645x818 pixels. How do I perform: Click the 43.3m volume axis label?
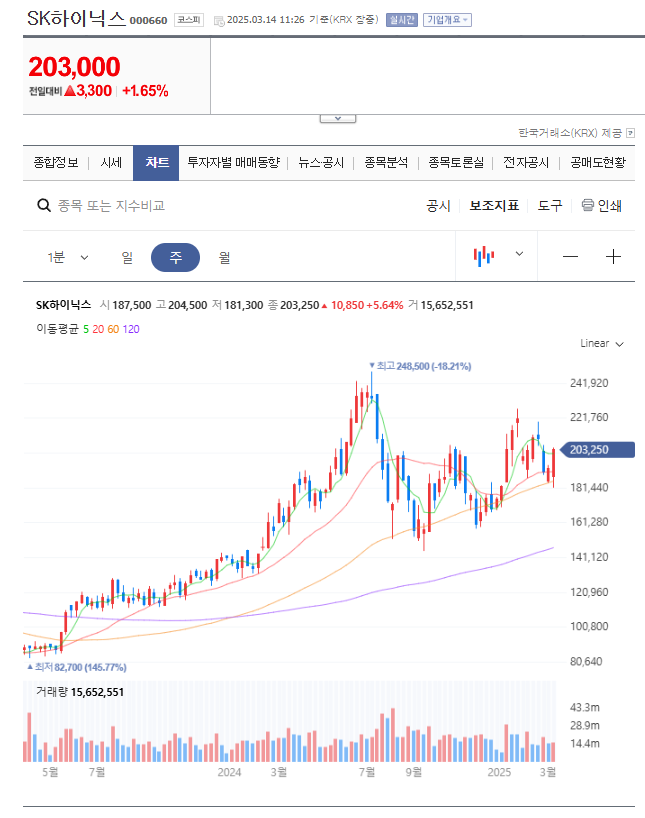(585, 707)
